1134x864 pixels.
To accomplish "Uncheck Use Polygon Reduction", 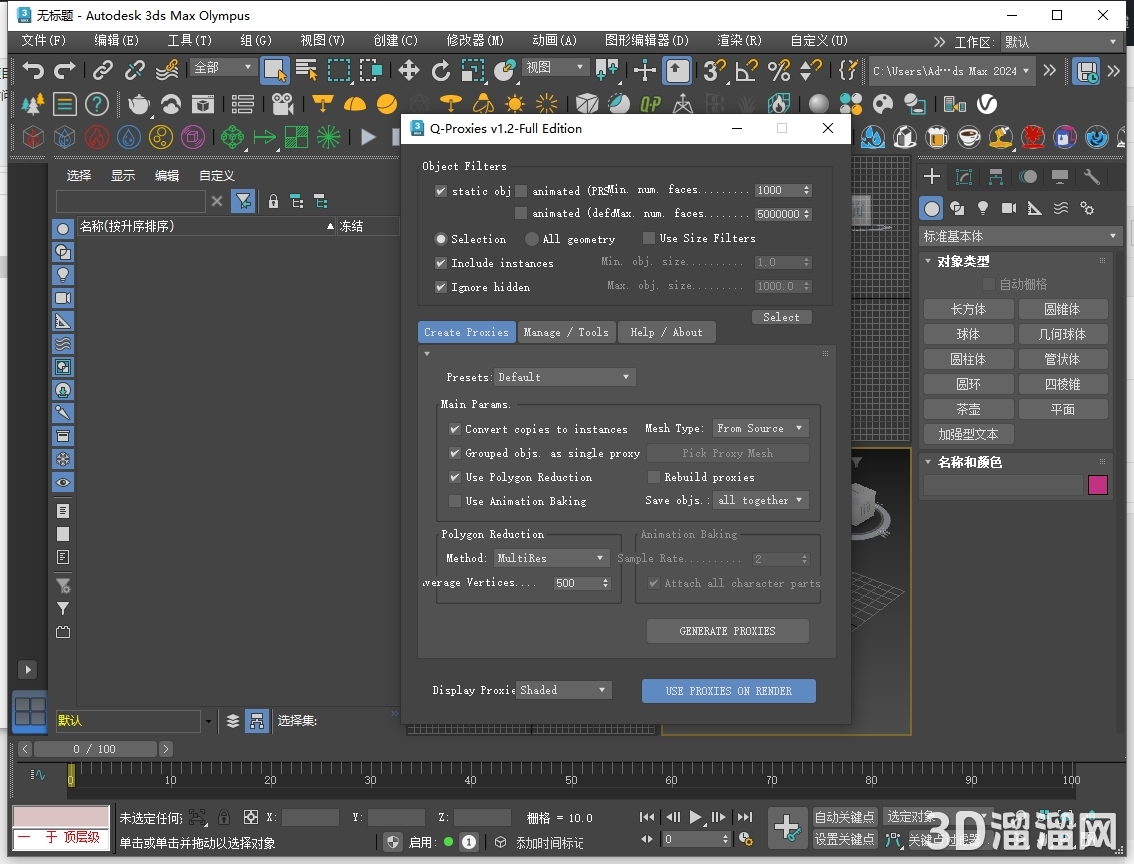I will click(455, 477).
